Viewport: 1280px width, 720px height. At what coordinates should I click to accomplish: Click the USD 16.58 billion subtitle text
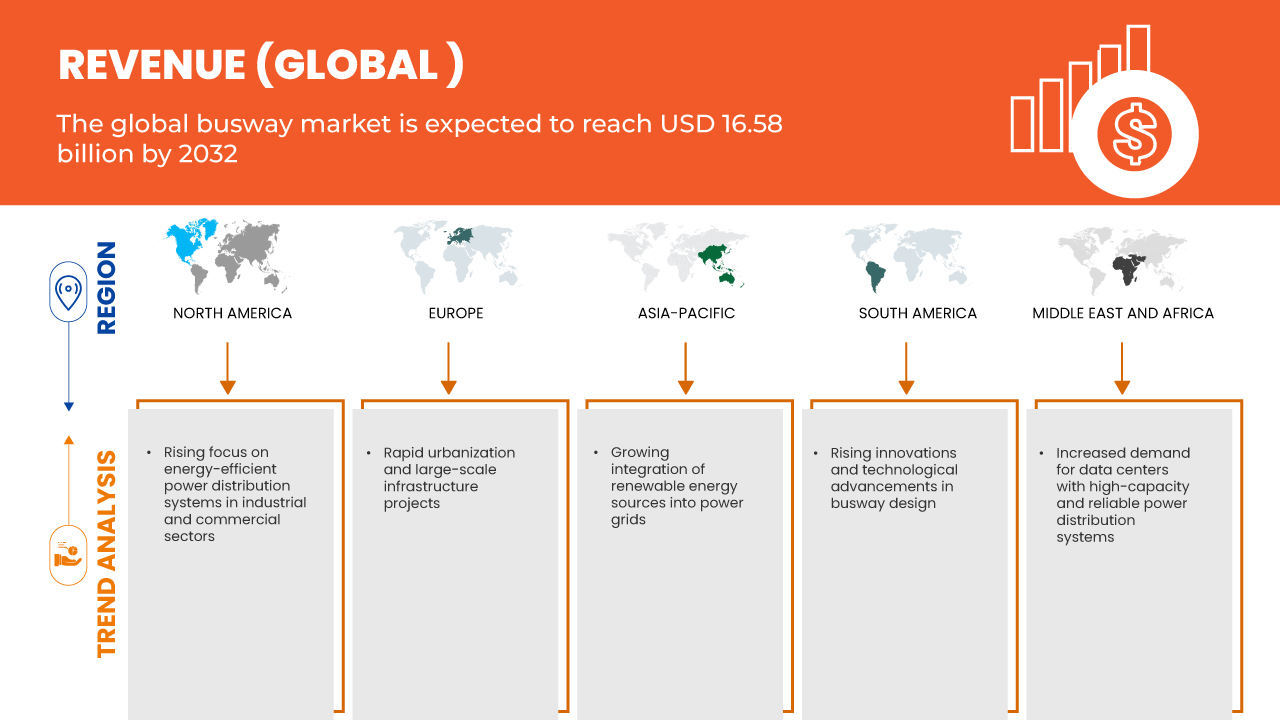(x=419, y=139)
